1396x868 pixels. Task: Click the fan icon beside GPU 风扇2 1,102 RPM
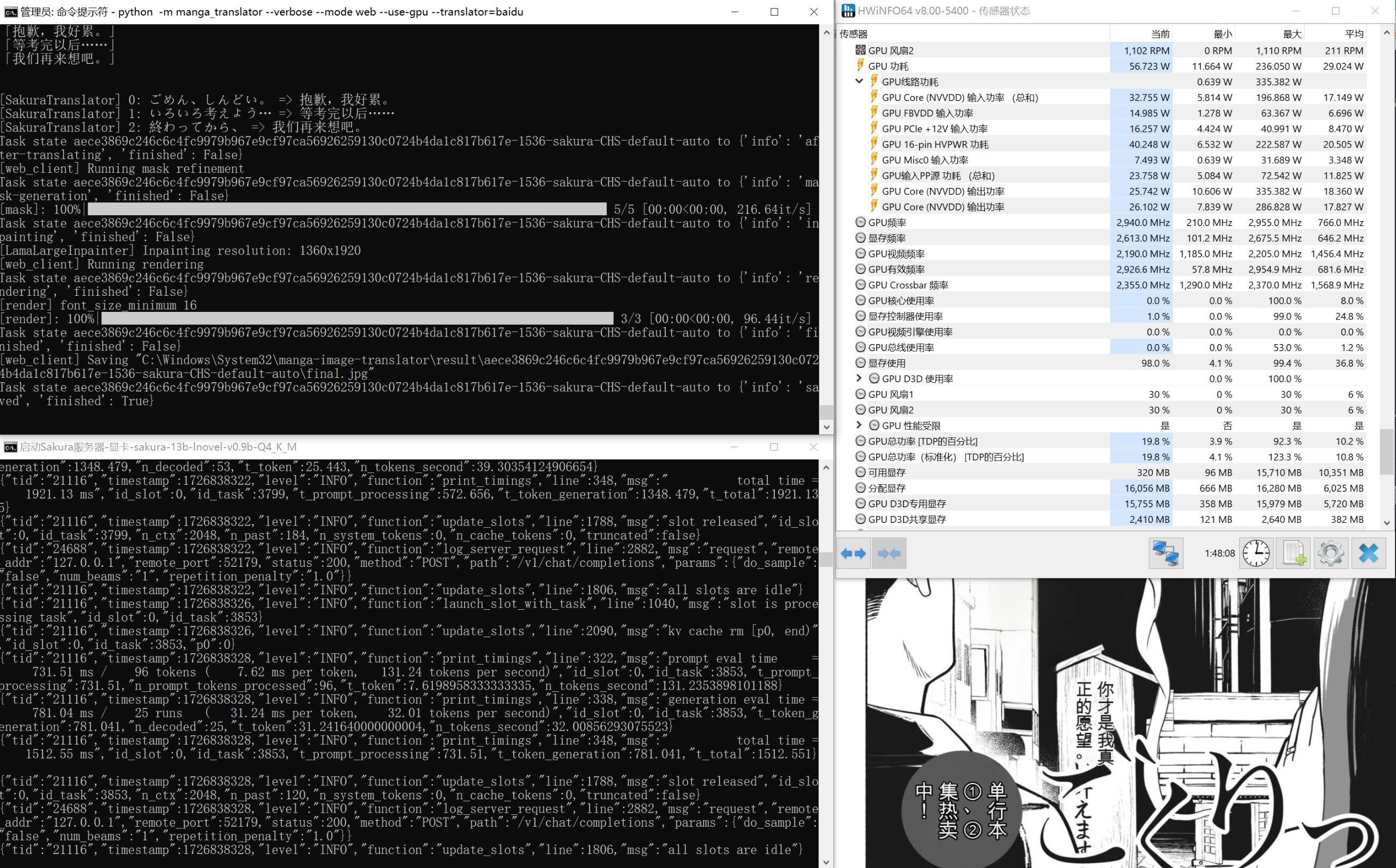point(860,50)
